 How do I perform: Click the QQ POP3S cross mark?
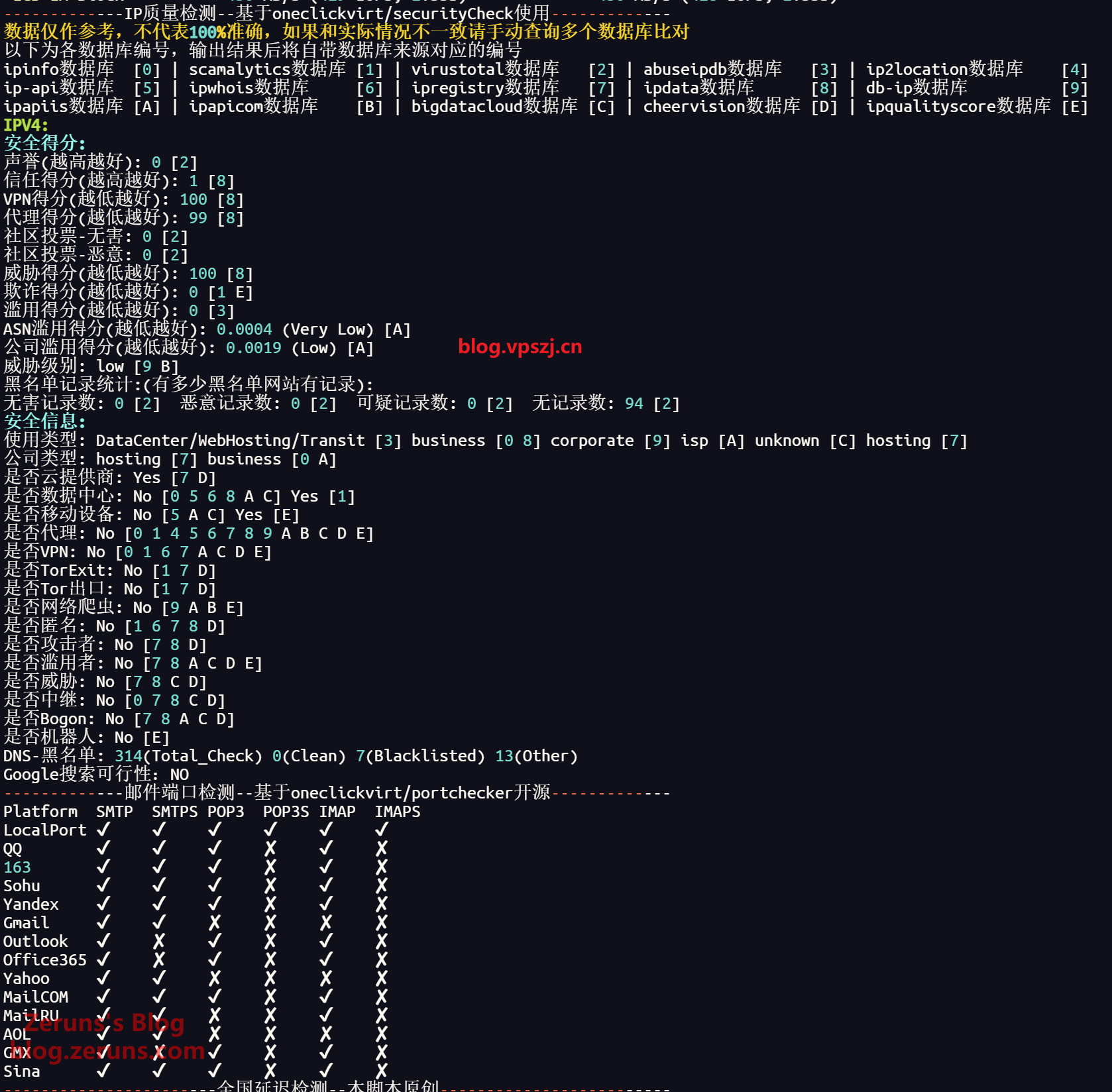(x=270, y=848)
